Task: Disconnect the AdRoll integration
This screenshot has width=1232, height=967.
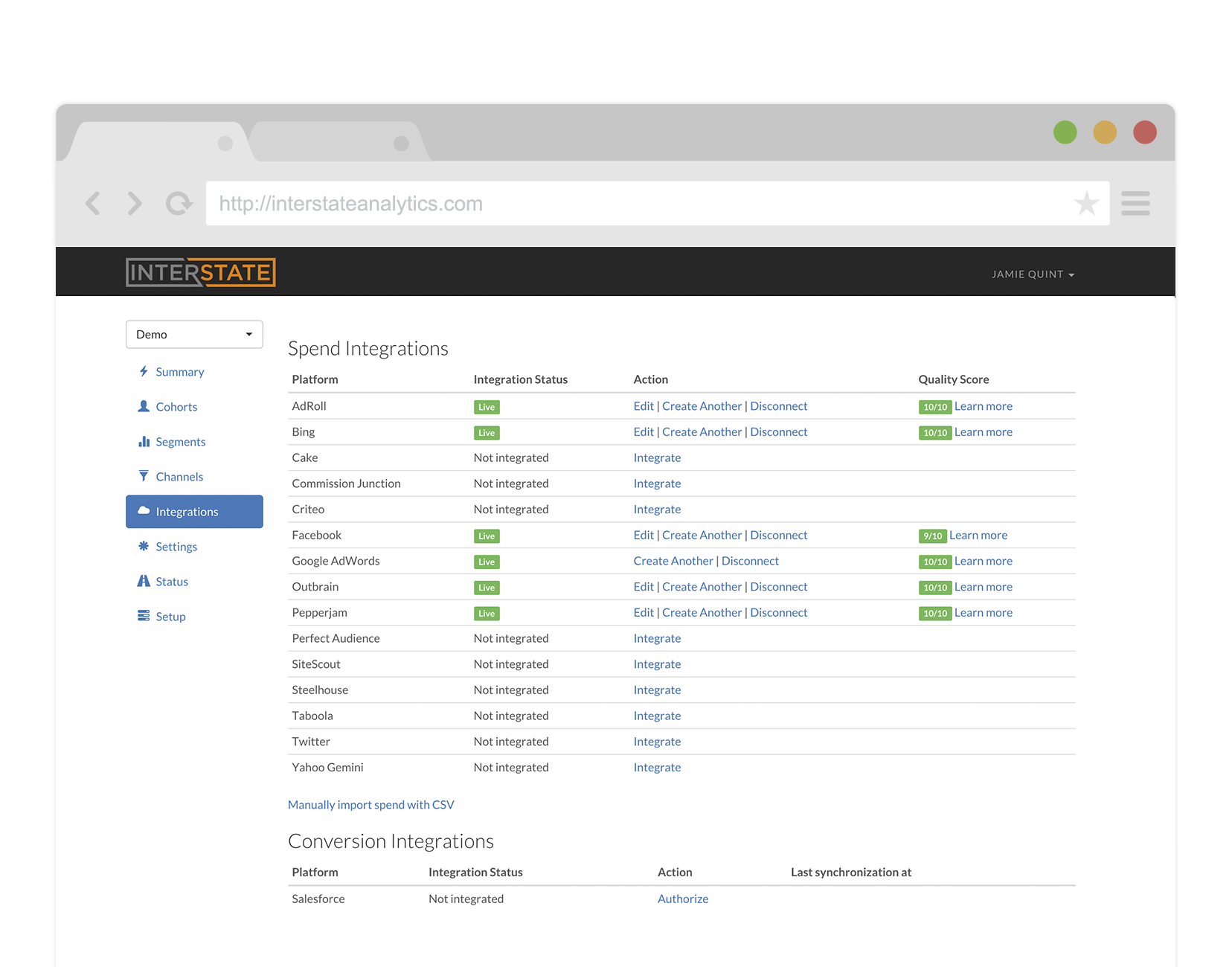Action: 778,406
